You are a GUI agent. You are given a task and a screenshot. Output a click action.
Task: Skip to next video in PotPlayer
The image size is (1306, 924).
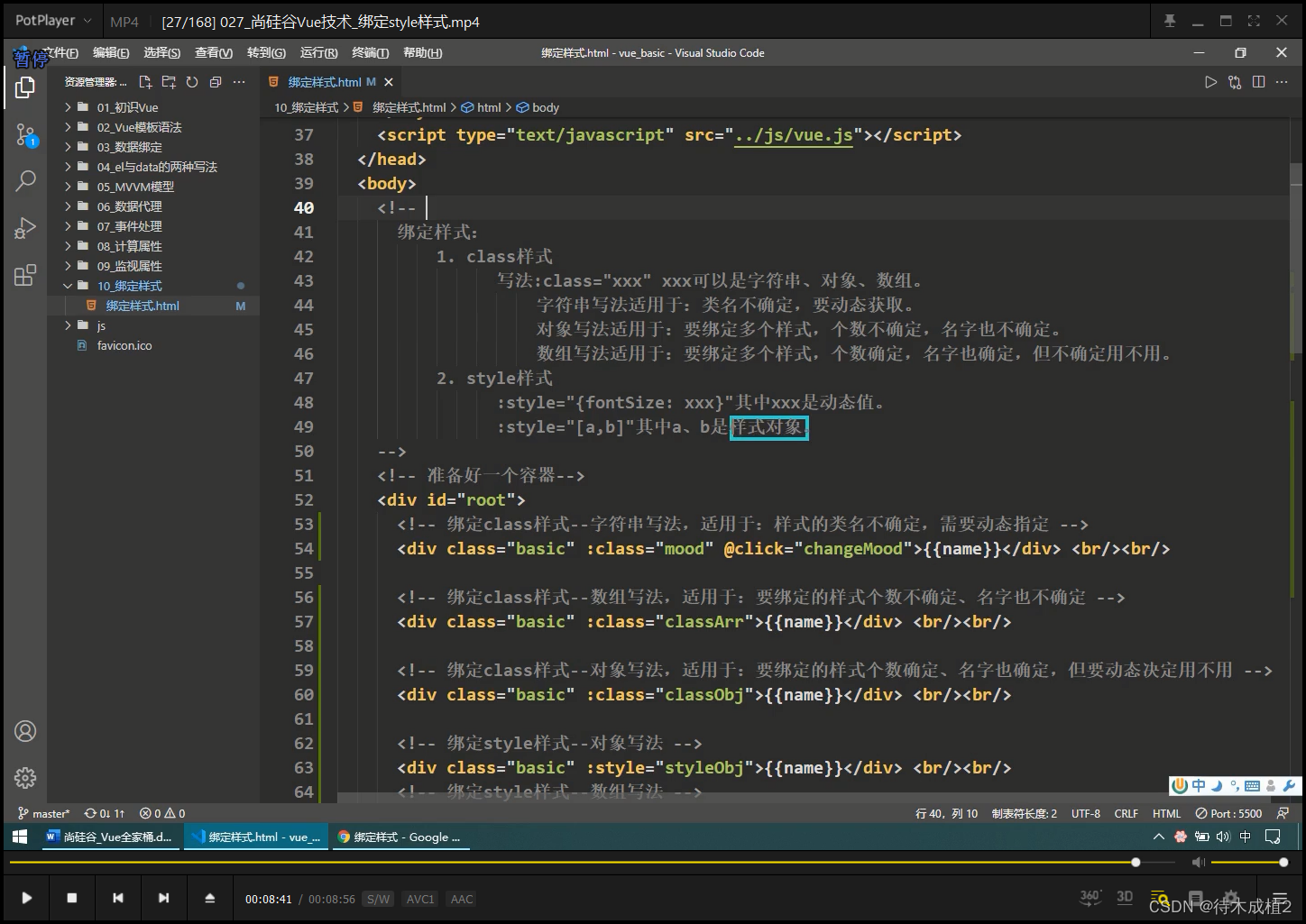163,898
